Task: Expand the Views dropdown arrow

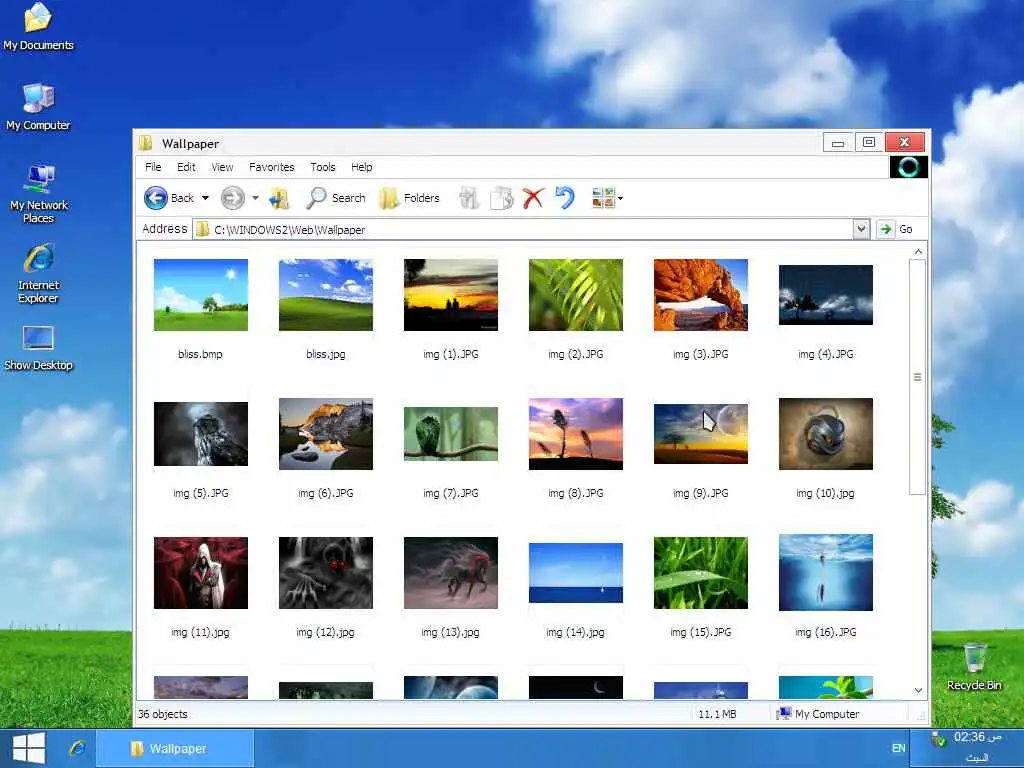Action: (x=620, y=198)
